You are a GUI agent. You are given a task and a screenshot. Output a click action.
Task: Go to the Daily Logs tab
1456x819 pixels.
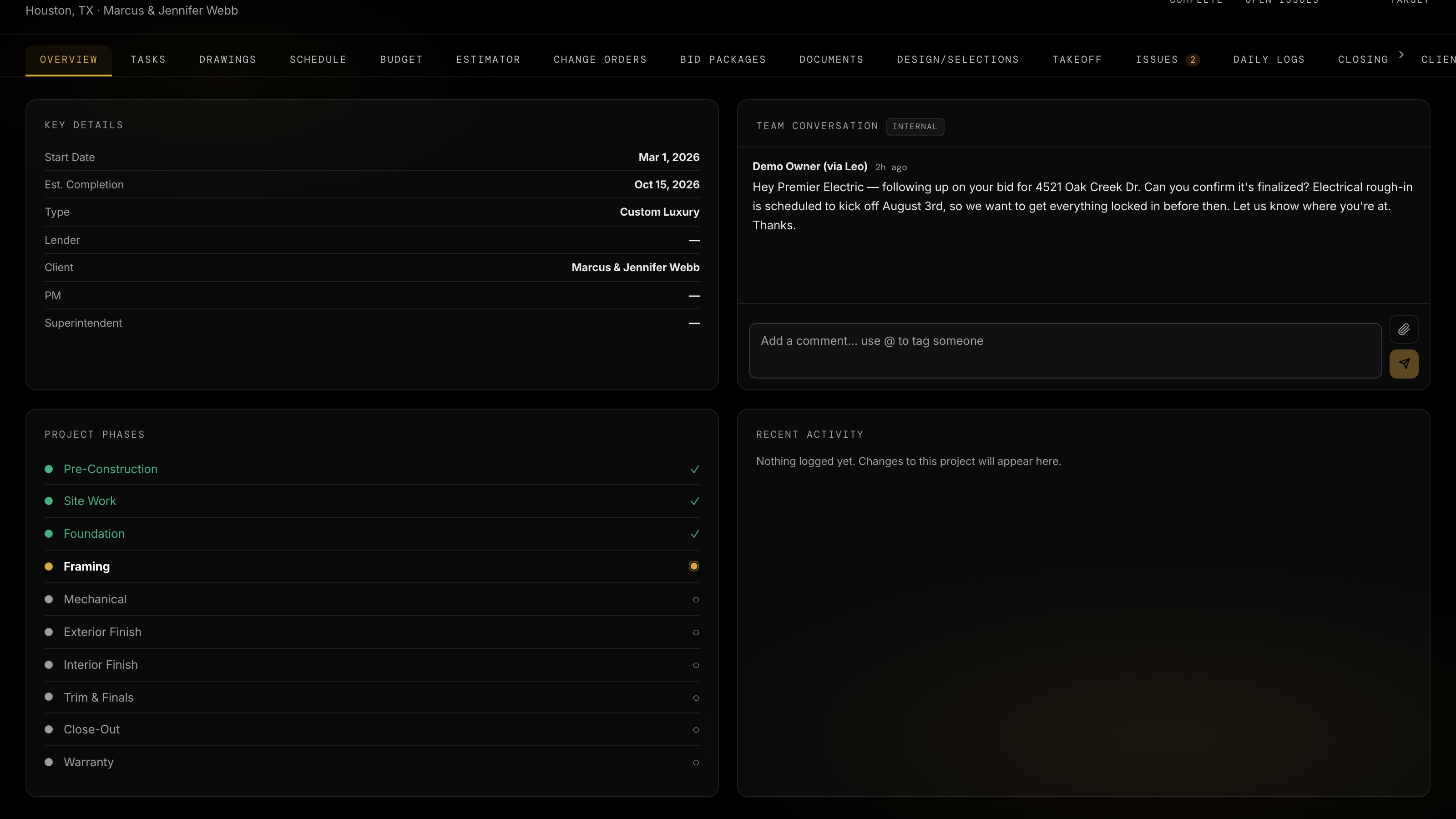pyautogui.click(x=1269, y=60)
